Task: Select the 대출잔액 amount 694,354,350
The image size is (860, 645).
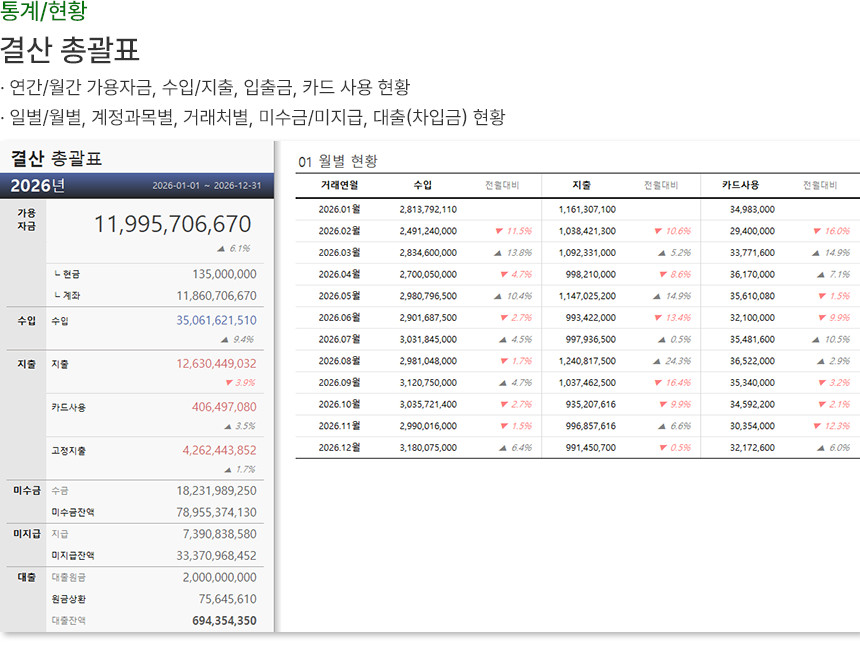Action: click(224, 621)
